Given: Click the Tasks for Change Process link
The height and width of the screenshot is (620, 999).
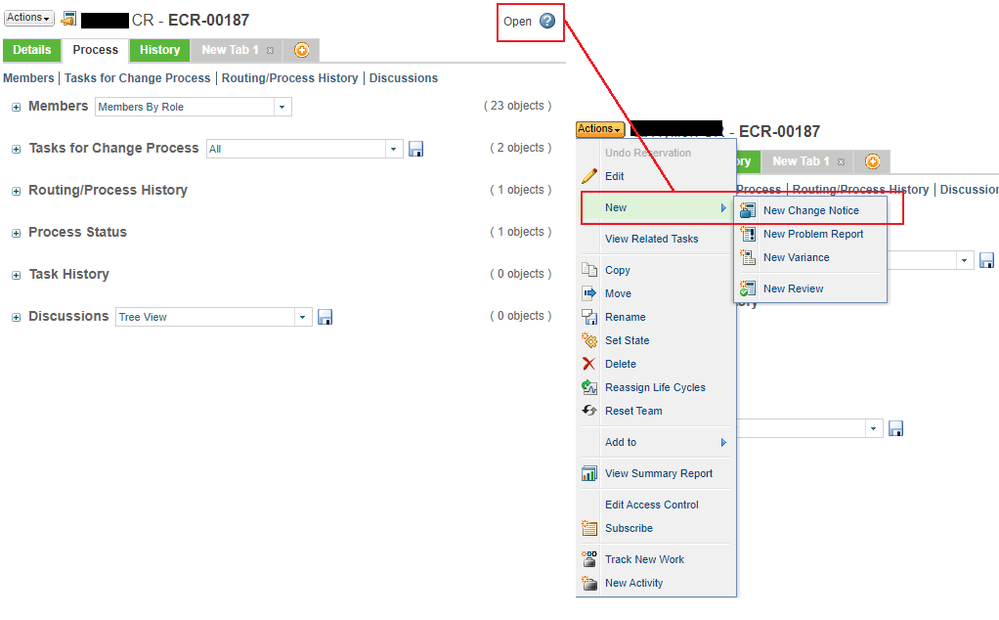Looking at the screenshot, I should pos(137,78).
